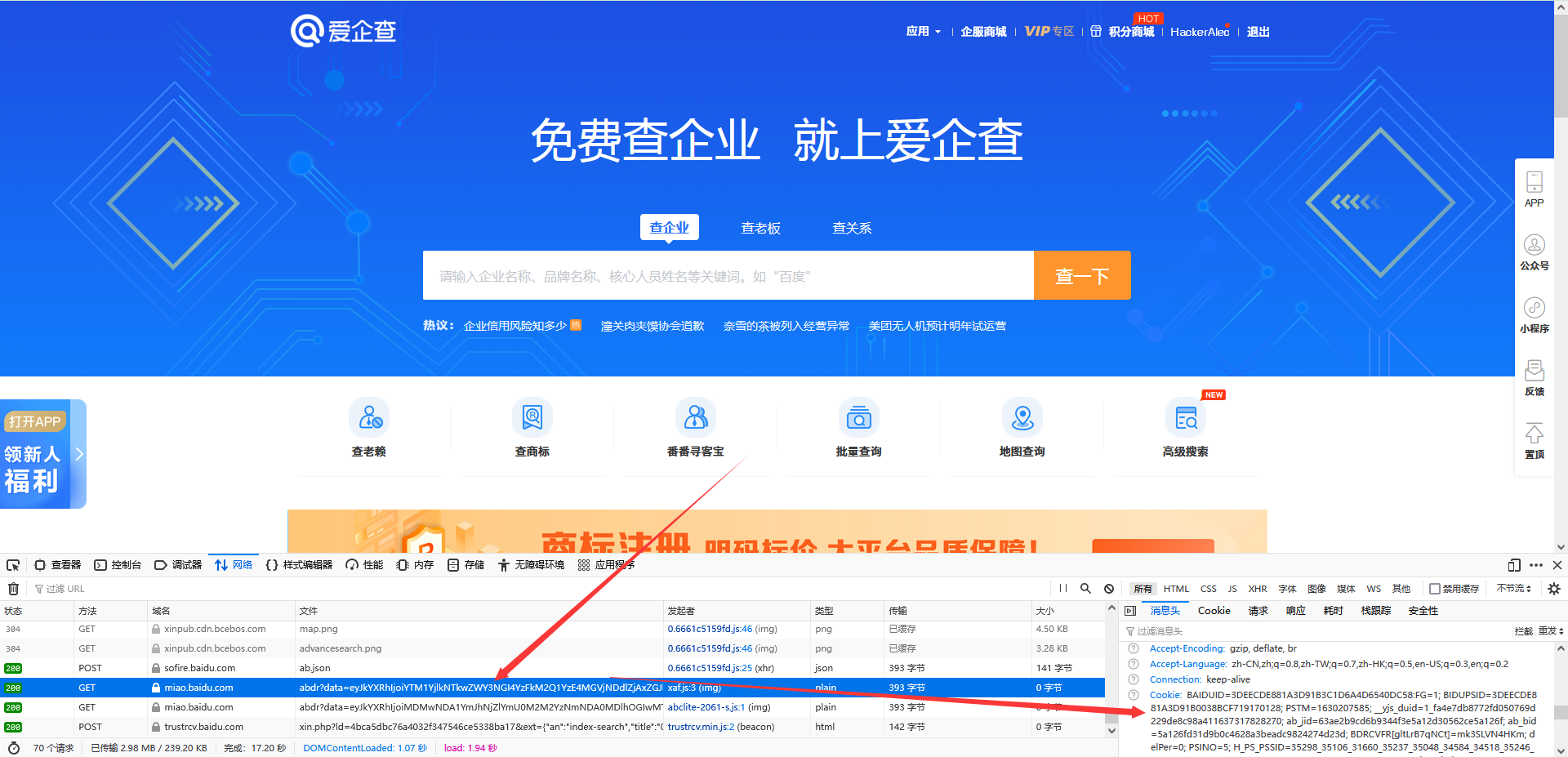Viewport: 1568px width, 757px height.
Task: Open network search with the magnifier icon
Action: tap(1085, 588)
